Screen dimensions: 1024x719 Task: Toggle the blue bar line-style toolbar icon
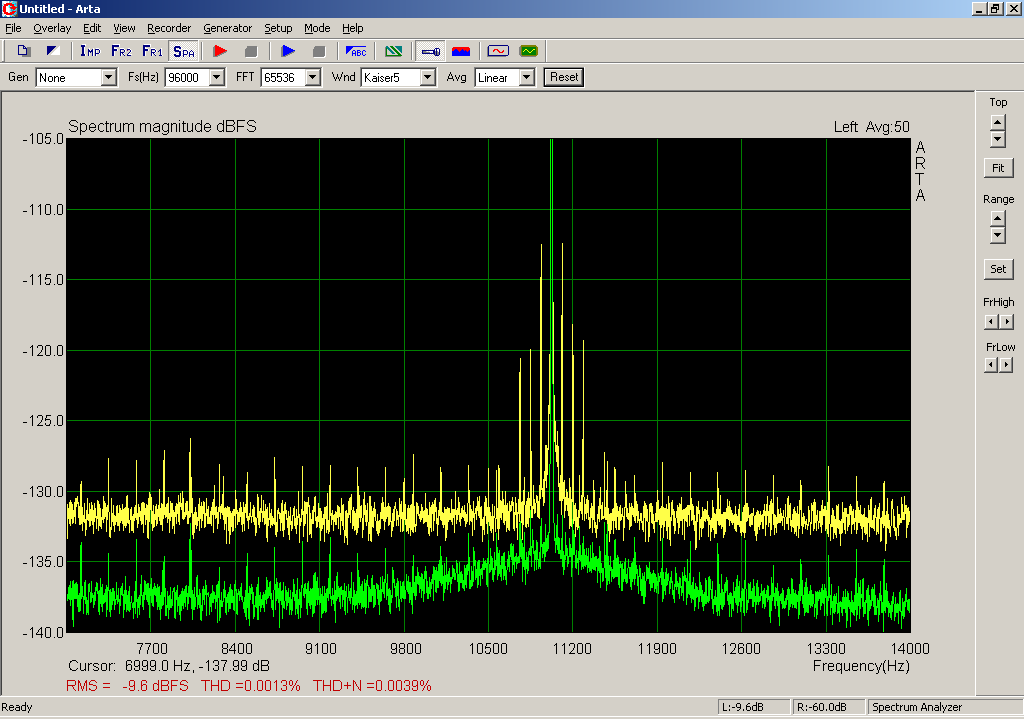click(x=430, y=51)
